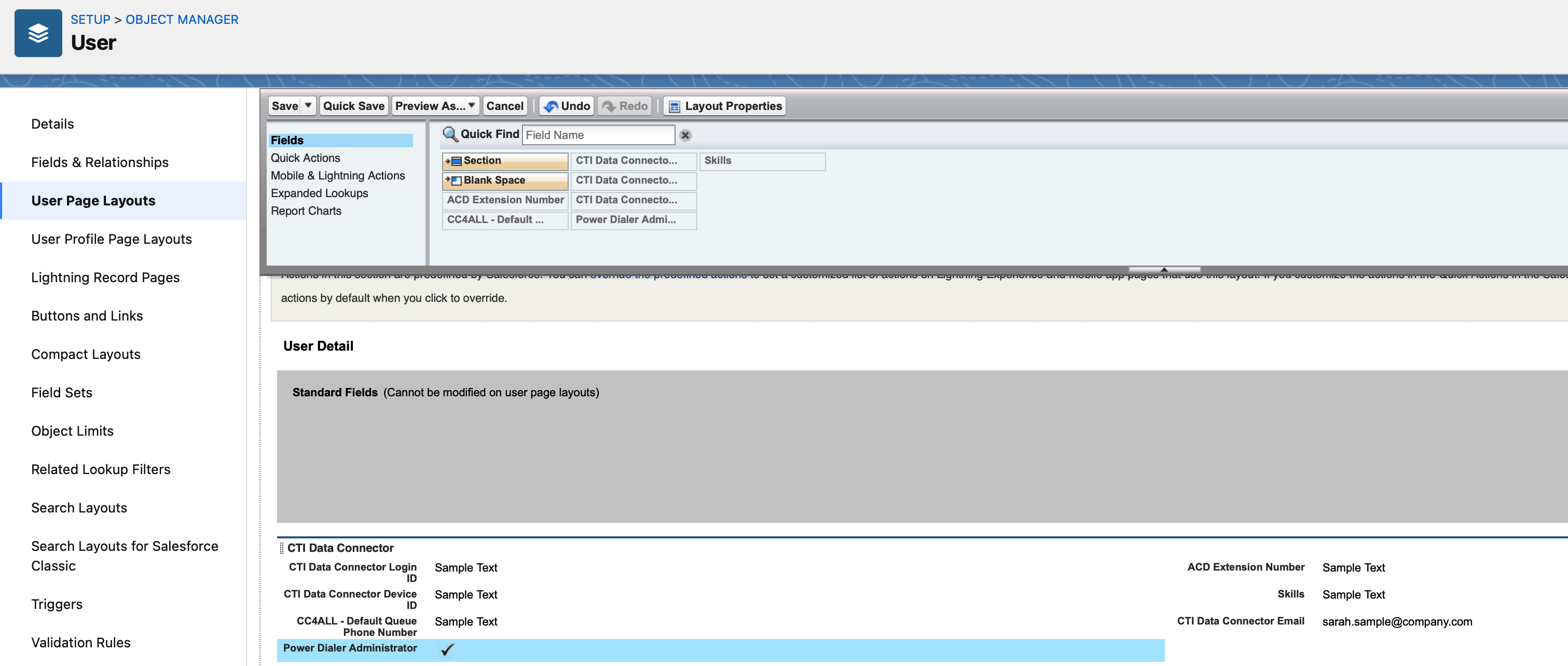
Task: Open the SETUP breadcrumb link
Action: pyautogui.click(x=90, y=20)
